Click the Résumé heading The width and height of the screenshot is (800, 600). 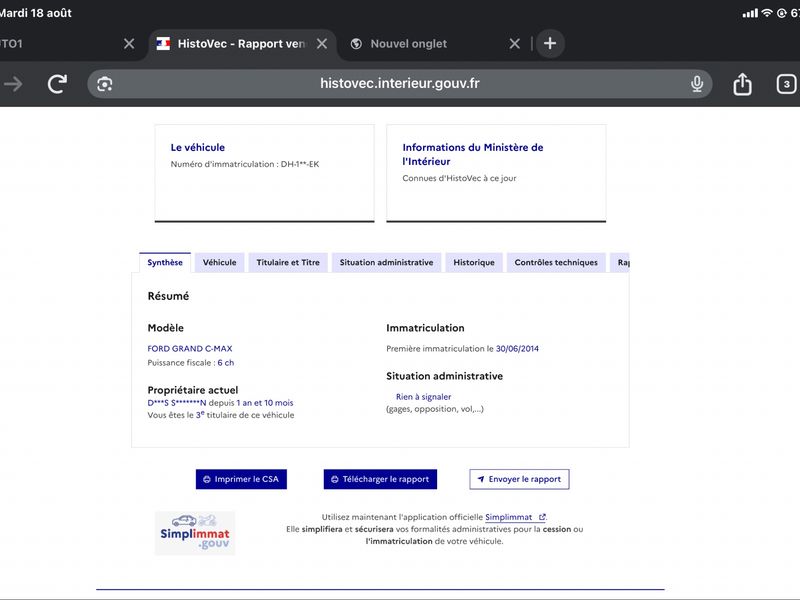point(168,296)
